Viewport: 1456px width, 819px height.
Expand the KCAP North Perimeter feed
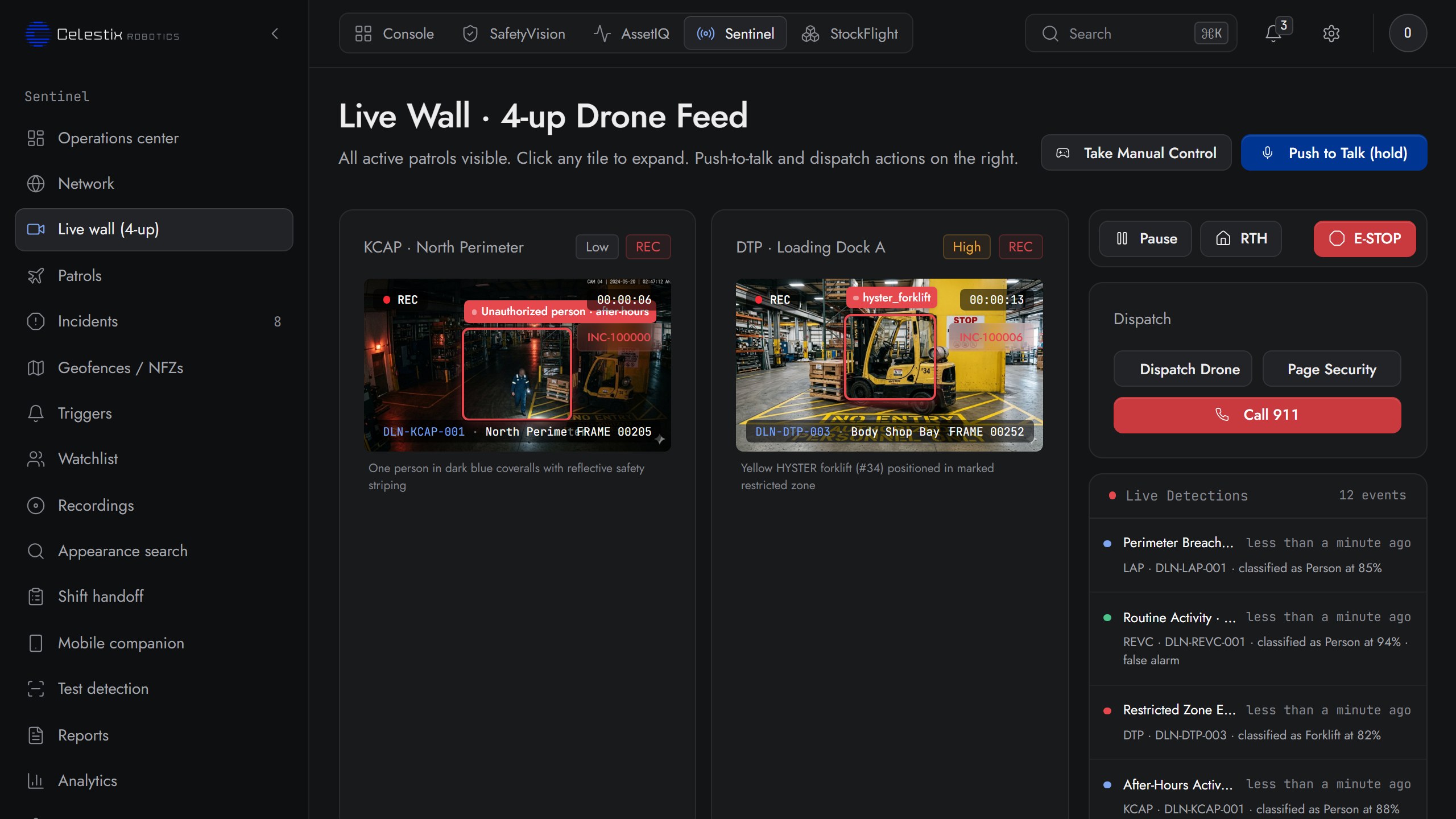(517, 365)
